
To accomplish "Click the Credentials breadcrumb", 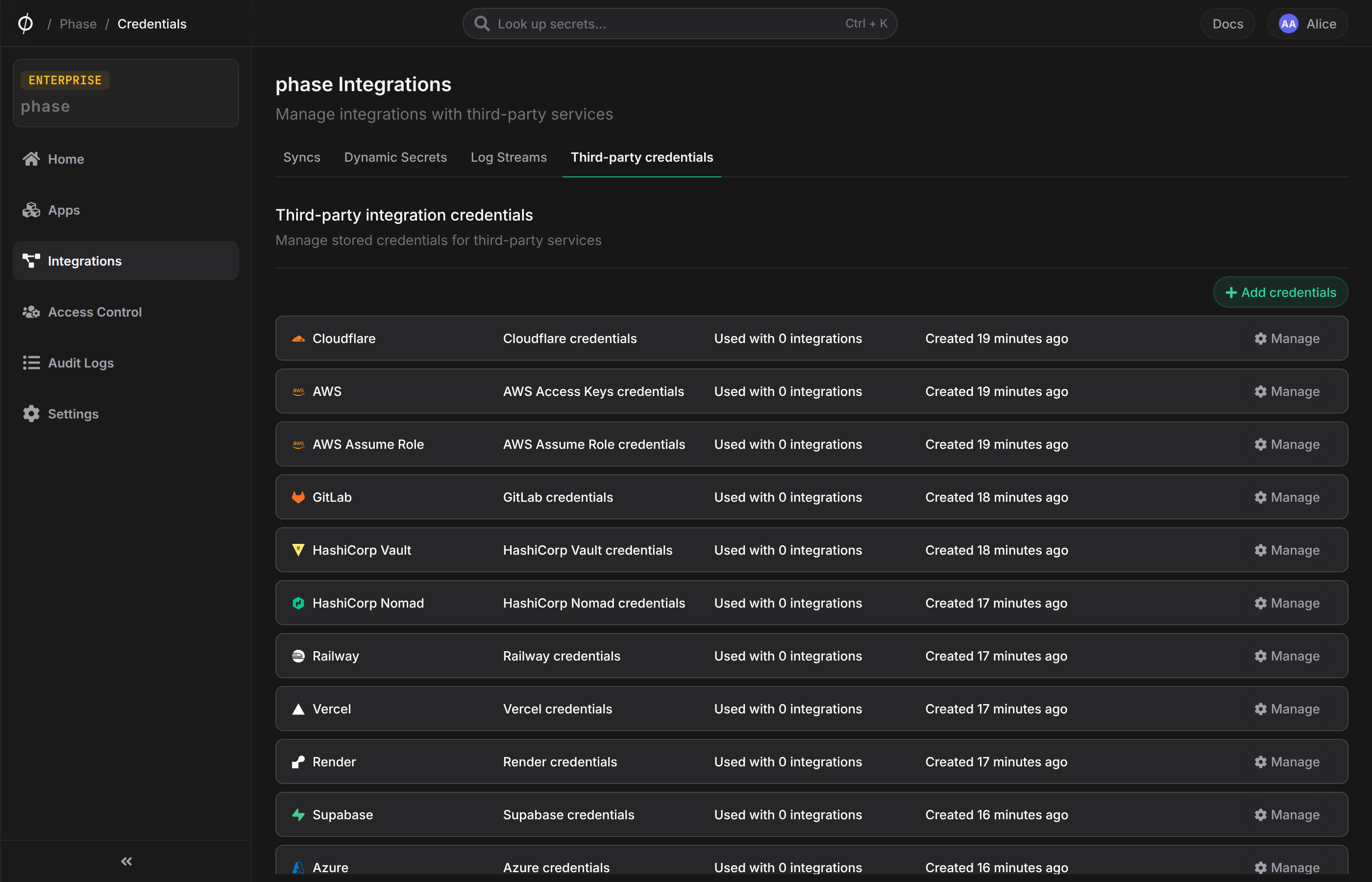I will 152,24.
